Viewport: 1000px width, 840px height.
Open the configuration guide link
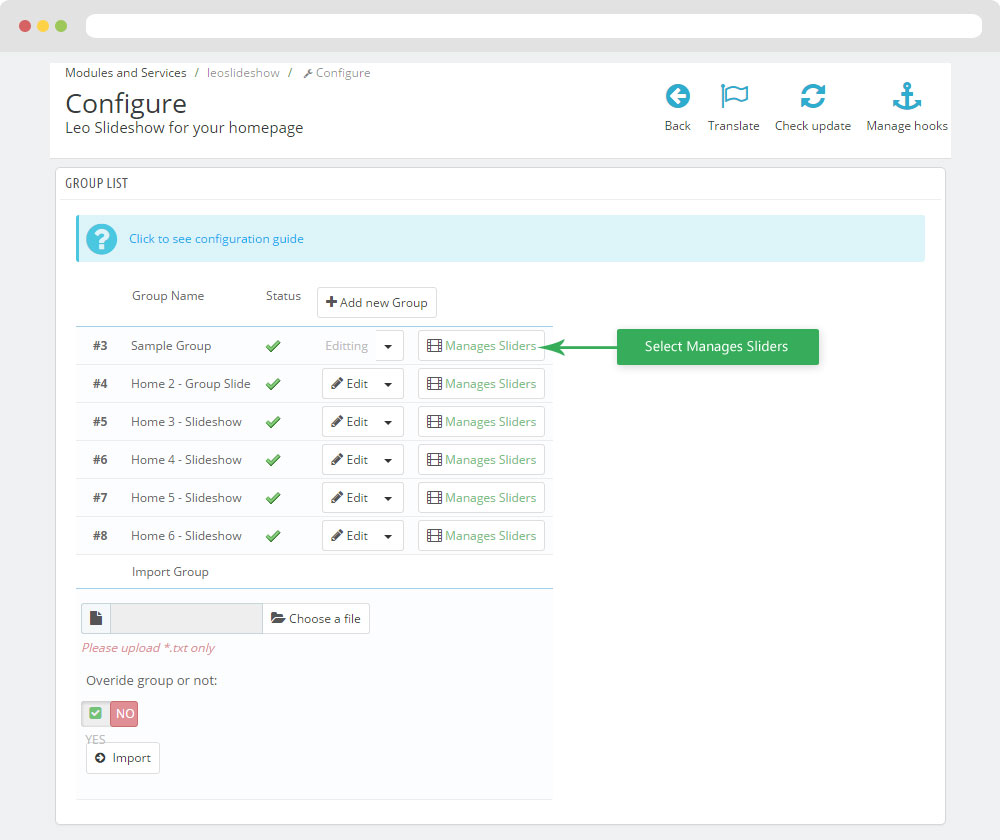click(216, 239)
